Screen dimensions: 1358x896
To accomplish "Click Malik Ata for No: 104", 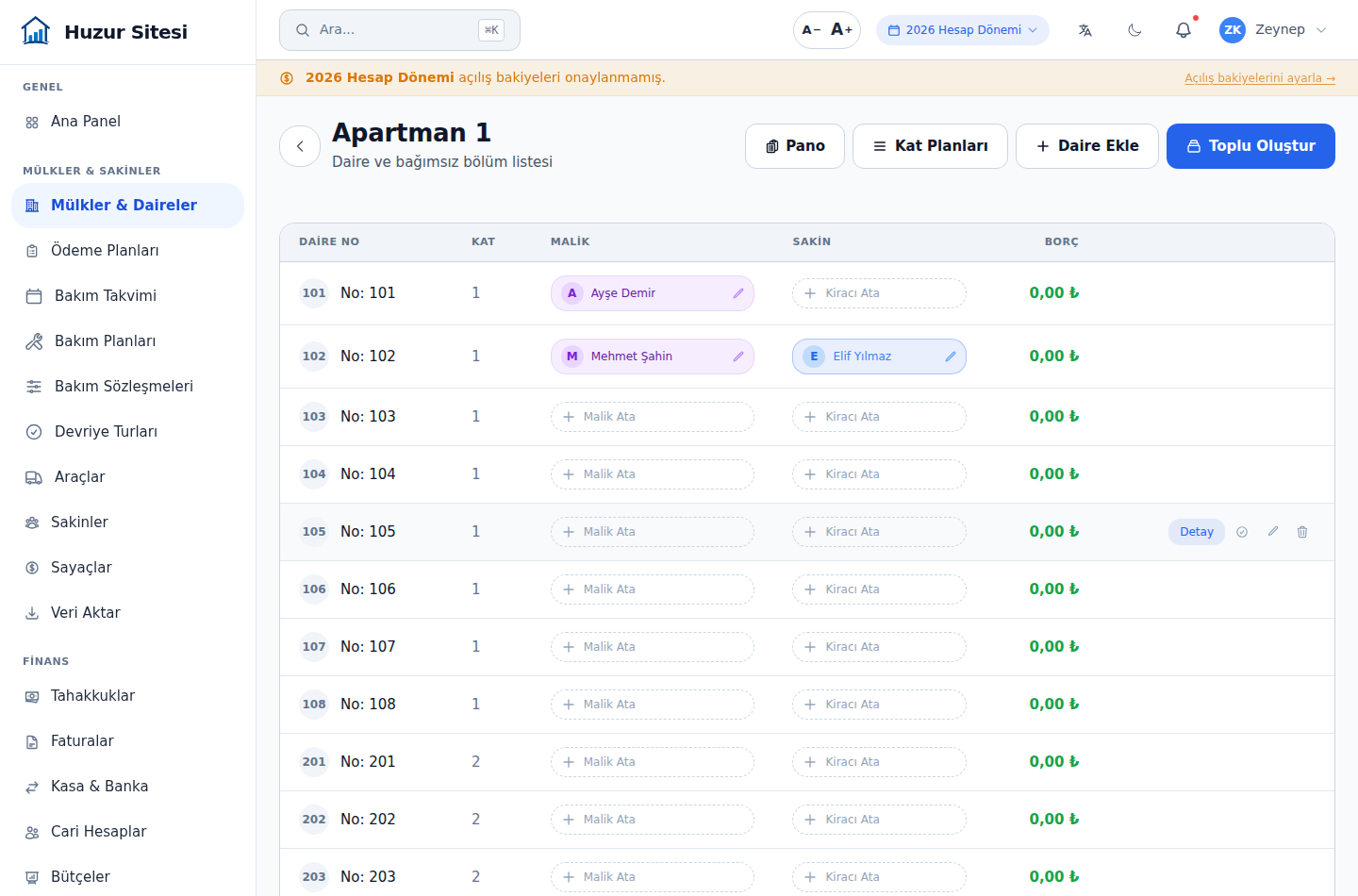I will pyautogui.click(x=653, y=474).
